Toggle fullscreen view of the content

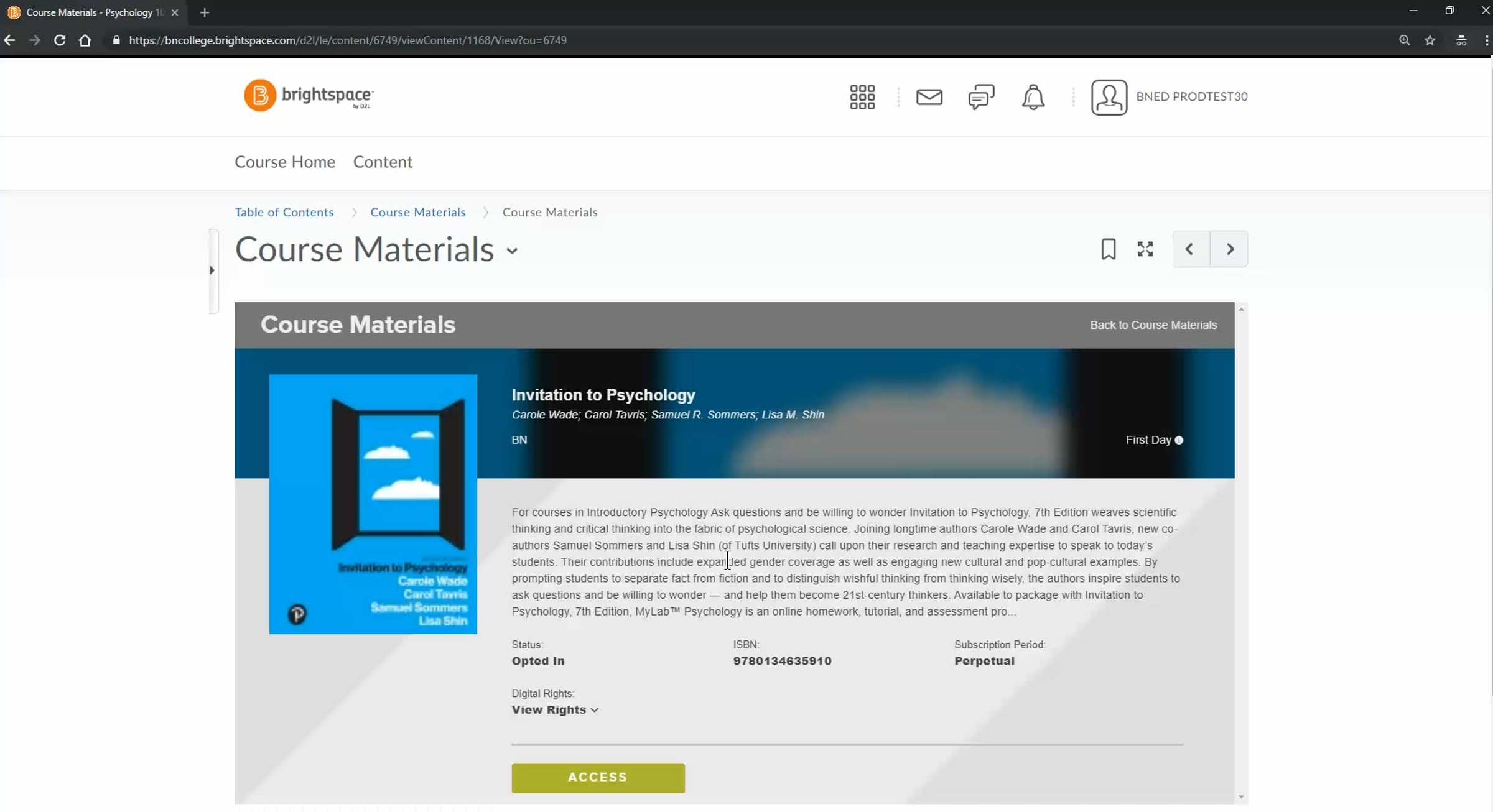(1145, 249)
